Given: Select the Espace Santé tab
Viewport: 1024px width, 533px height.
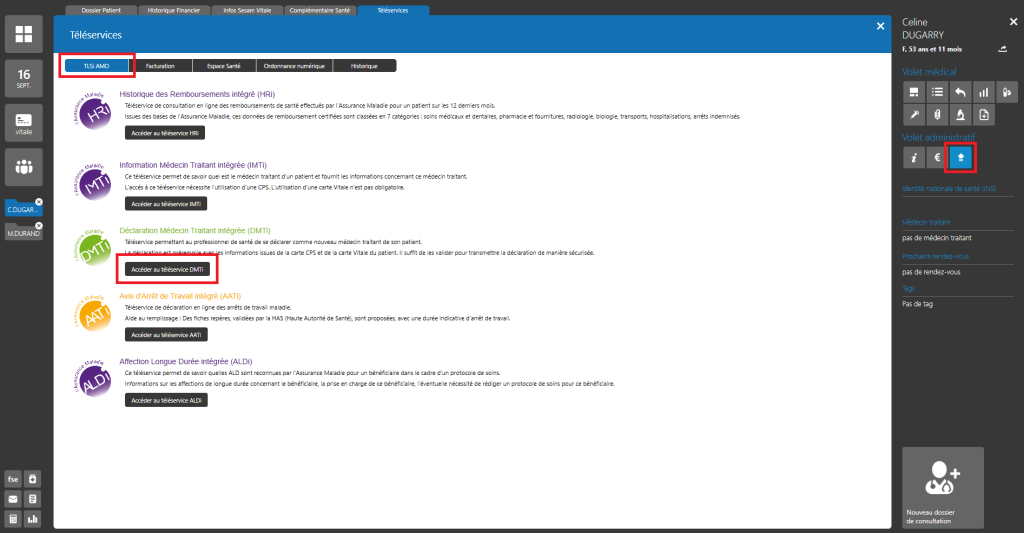Looking at the screenshot, I should pos(224,66).
